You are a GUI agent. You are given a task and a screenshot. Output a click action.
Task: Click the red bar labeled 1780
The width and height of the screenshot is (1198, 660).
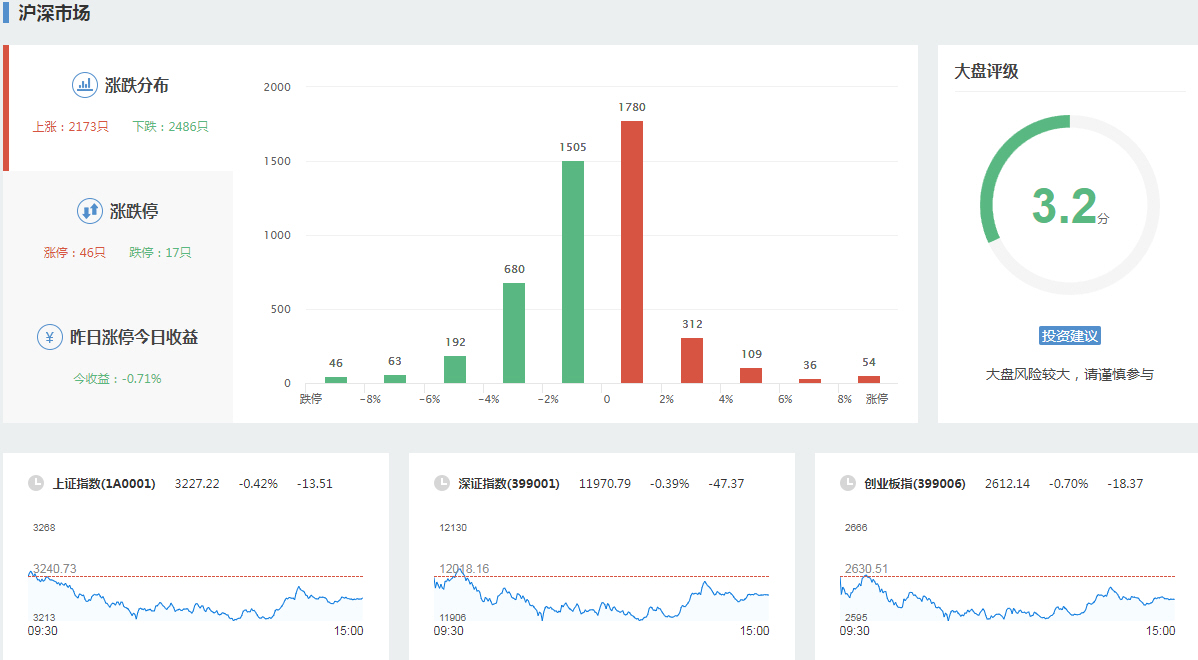[632, 252]
